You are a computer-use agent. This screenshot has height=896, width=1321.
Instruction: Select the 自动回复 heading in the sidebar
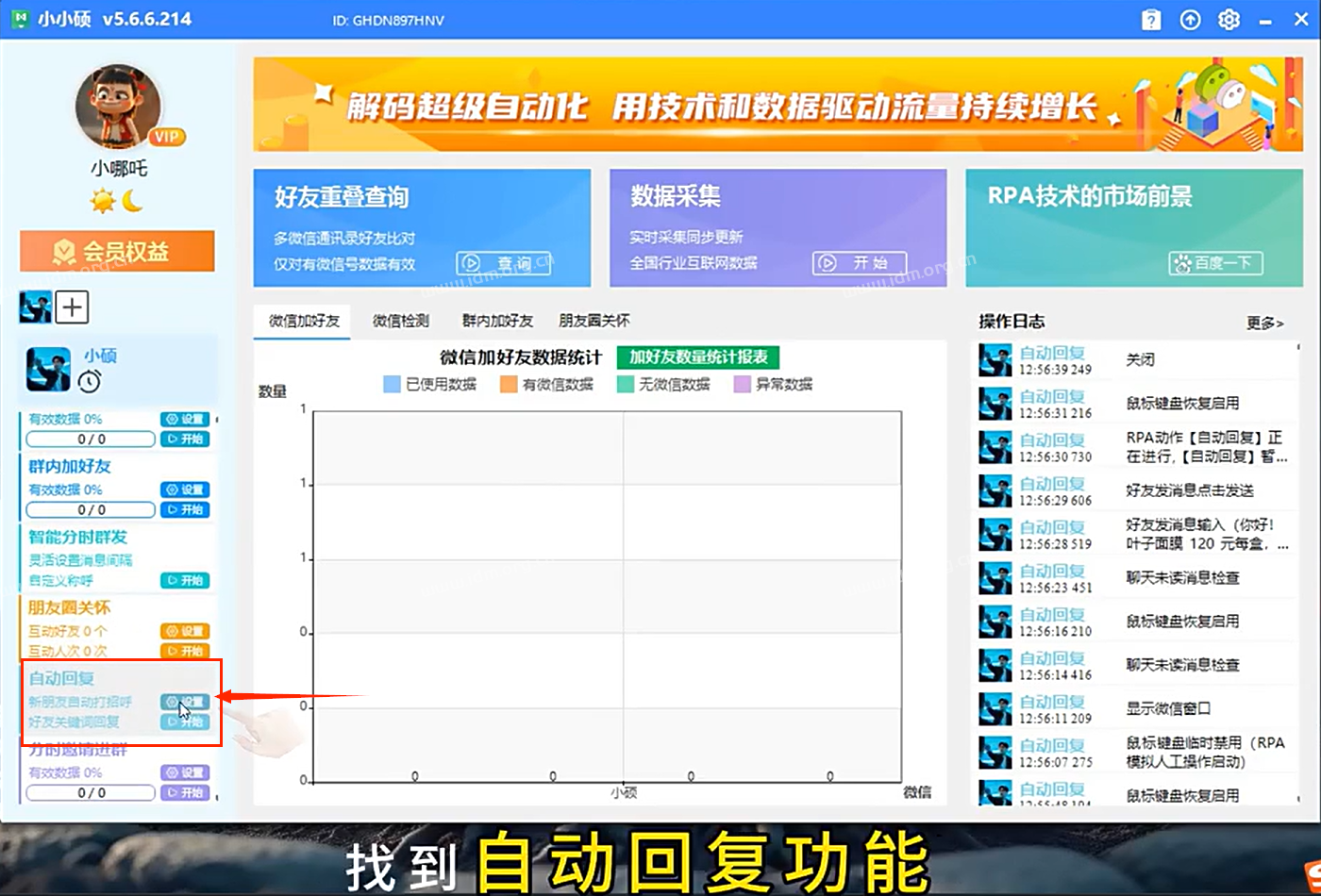coord(61,678)
